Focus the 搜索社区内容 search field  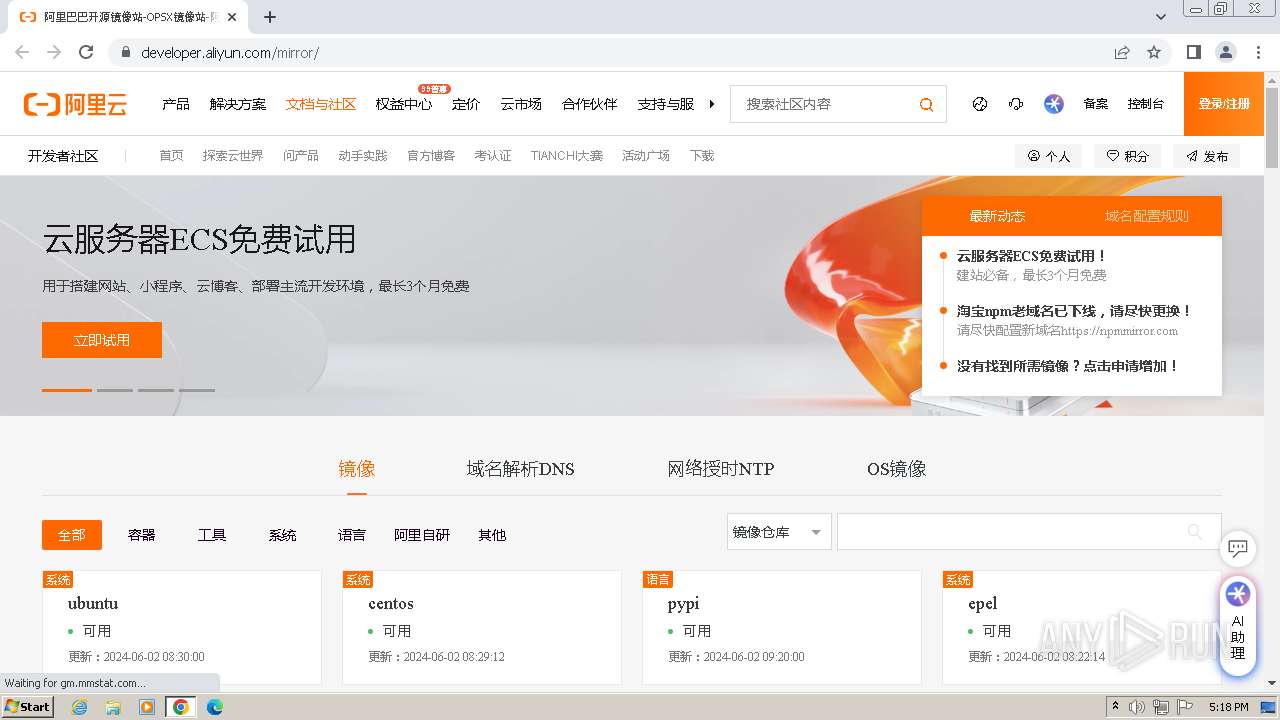coord(822,104)
